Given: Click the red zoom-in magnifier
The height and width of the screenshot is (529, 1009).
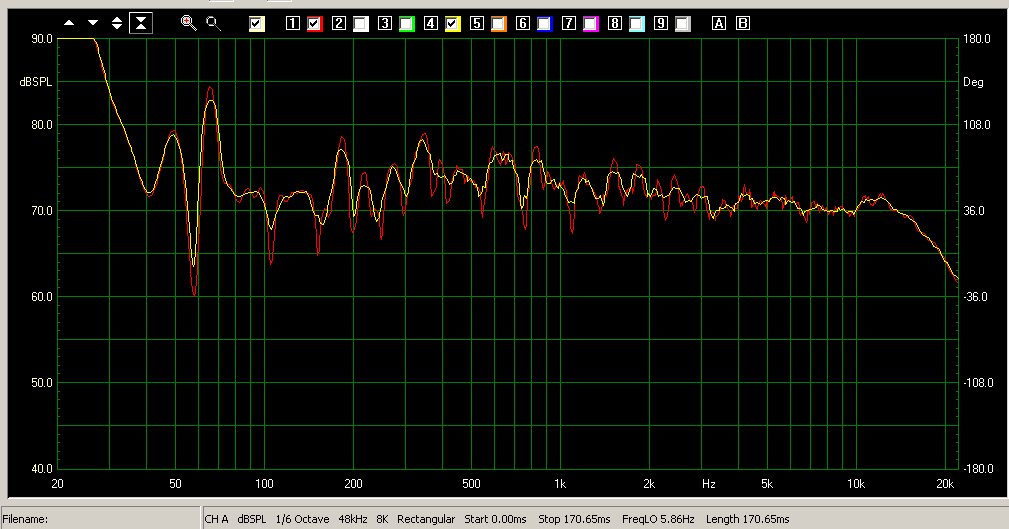Looking at the screenshot, I should click(x=188, y=23).
